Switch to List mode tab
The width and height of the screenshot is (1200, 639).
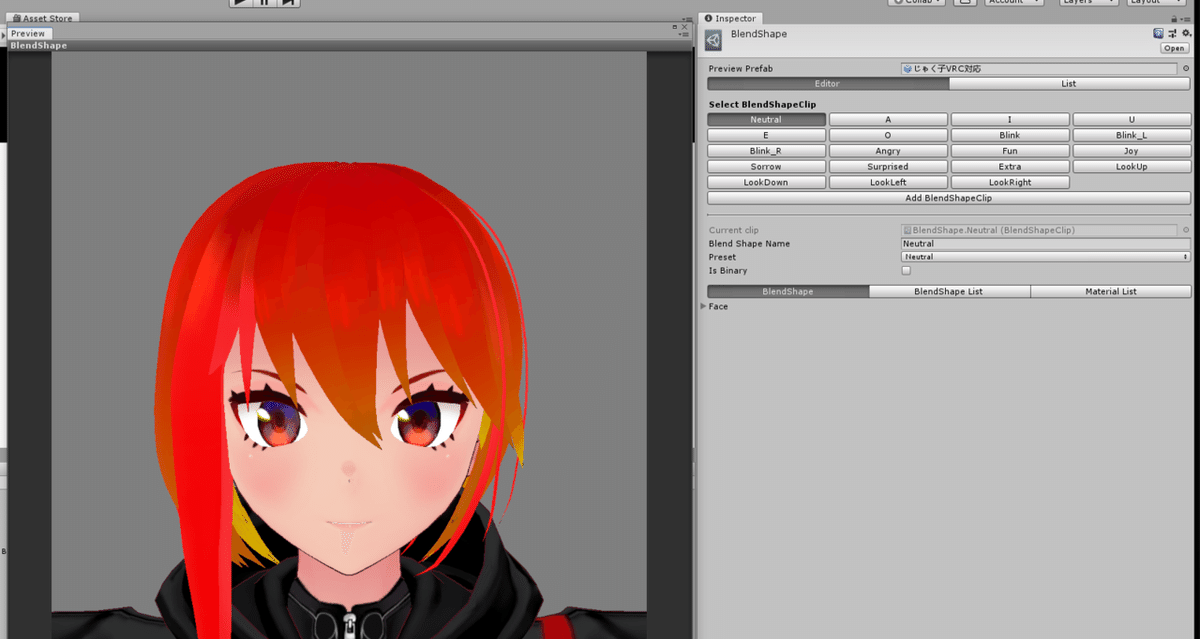point(1069,84)
